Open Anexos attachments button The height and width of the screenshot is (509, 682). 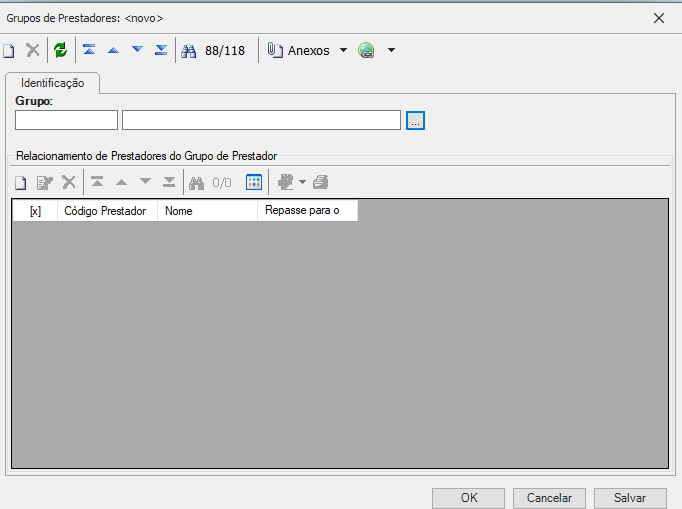(298, 50)
